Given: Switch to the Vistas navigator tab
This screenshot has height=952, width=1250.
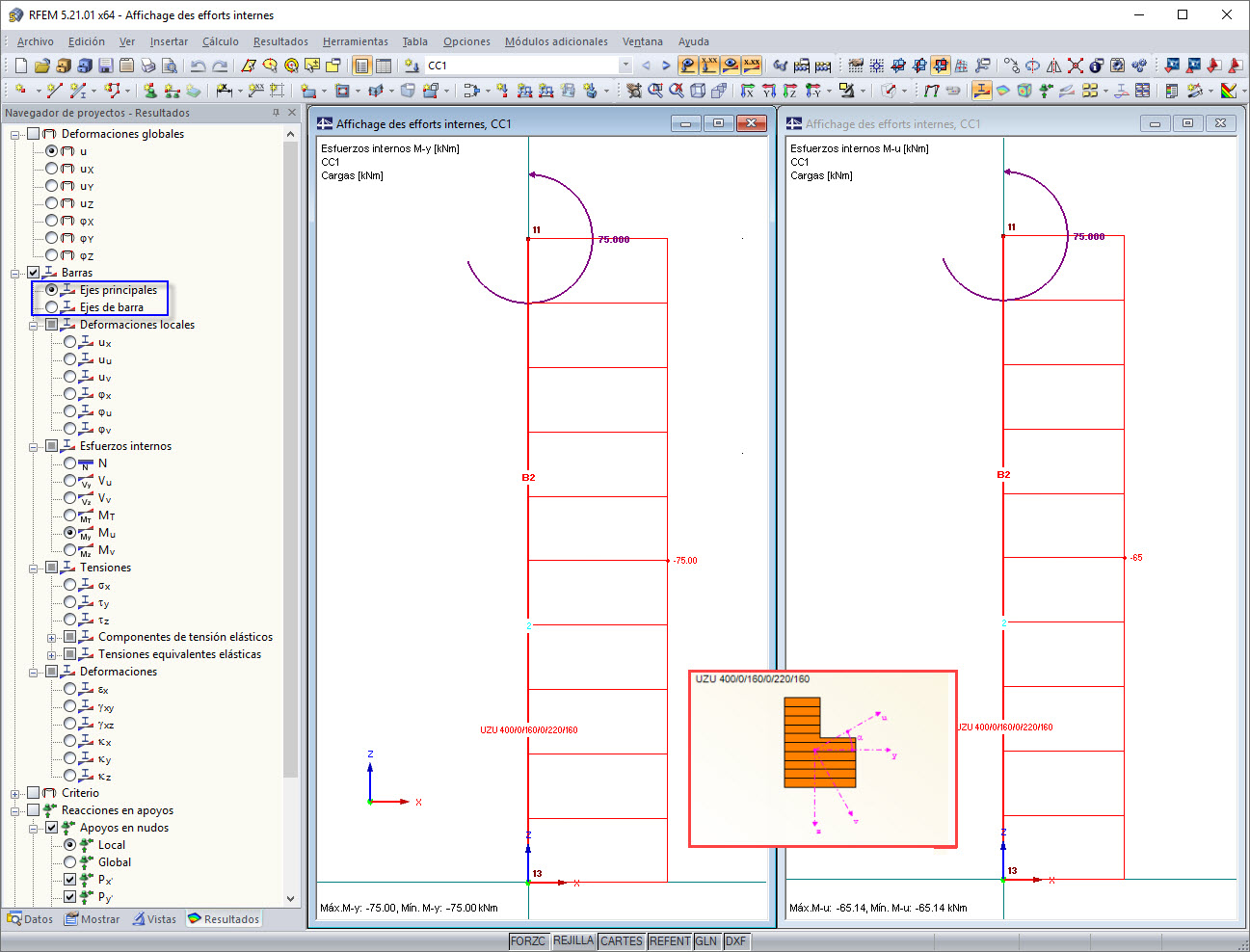Looking at the screenshot, I should 154,919.
